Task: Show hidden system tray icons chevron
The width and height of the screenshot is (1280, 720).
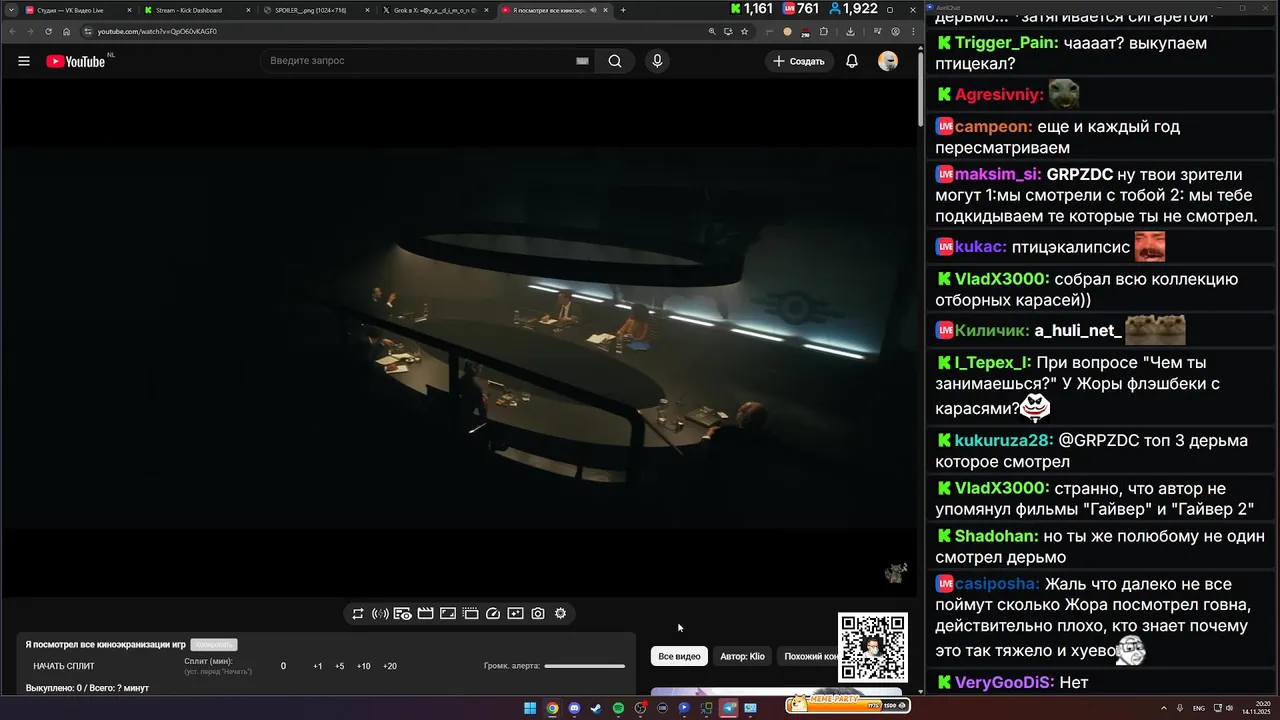Action: pyautogui.click(x=1165, y=708)
